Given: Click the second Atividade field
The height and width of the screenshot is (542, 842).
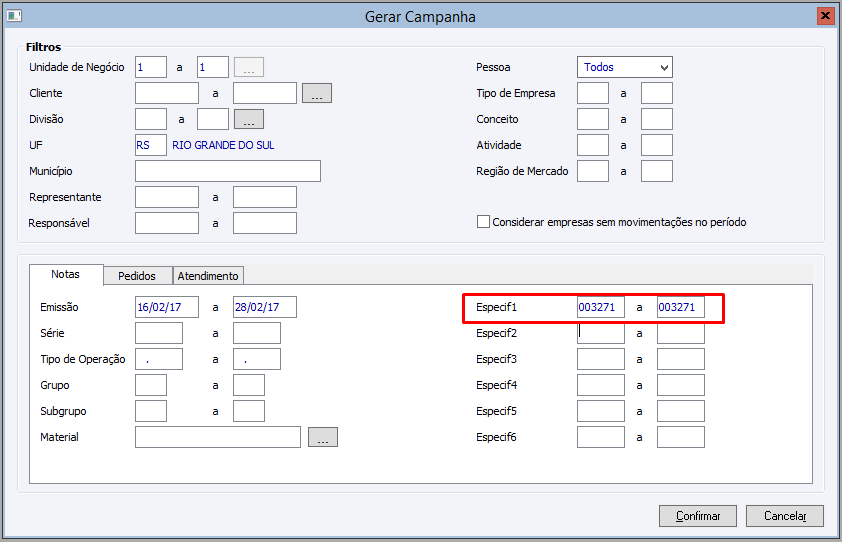Looking at the screenshot, I should (x=657, y=145).
